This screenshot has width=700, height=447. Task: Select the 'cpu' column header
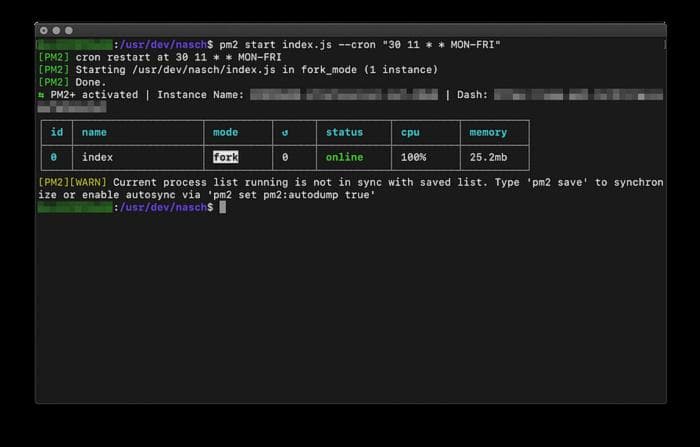(x=410, y=132)
